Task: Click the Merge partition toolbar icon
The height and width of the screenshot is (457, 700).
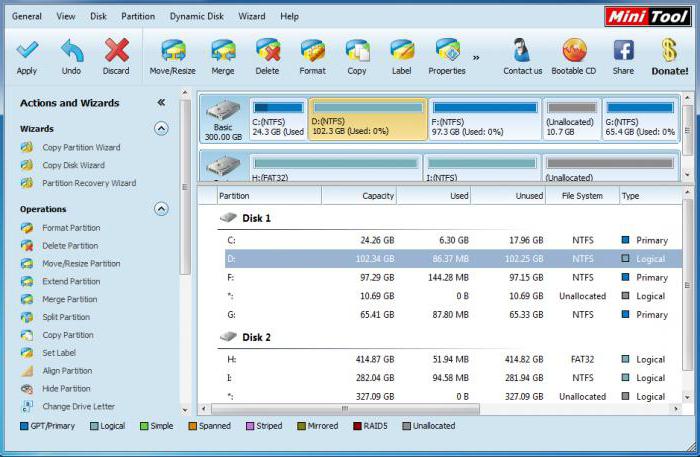Action: pos(223,52)
